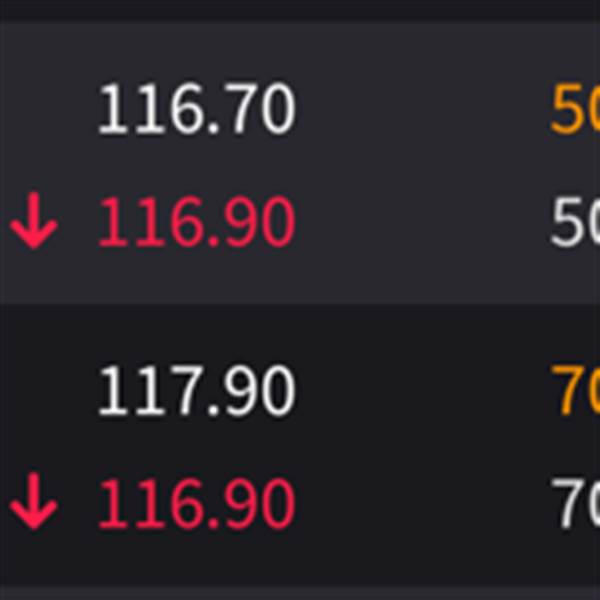Select the red 116.90 price below 117.90
This screenshot has height=600, width=600.
click(x=196, y=505)
